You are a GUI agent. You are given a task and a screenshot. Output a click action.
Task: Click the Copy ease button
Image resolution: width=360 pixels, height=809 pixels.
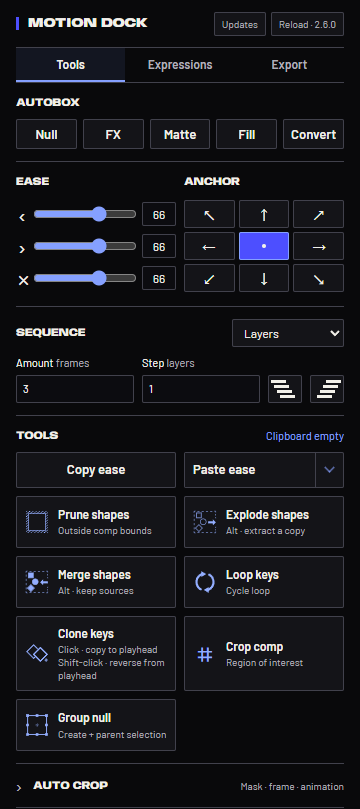(x=96, y=470)
